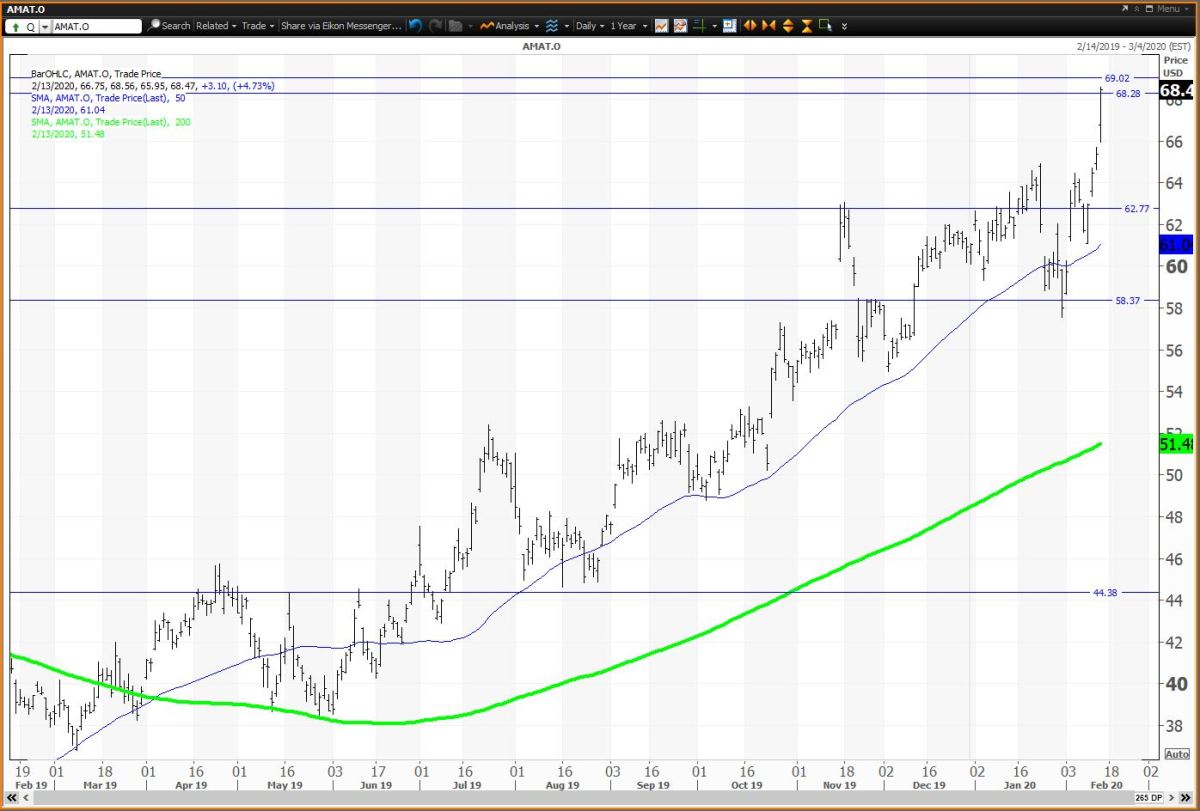
Task: Open the Related menu
Action: point(216,26)
